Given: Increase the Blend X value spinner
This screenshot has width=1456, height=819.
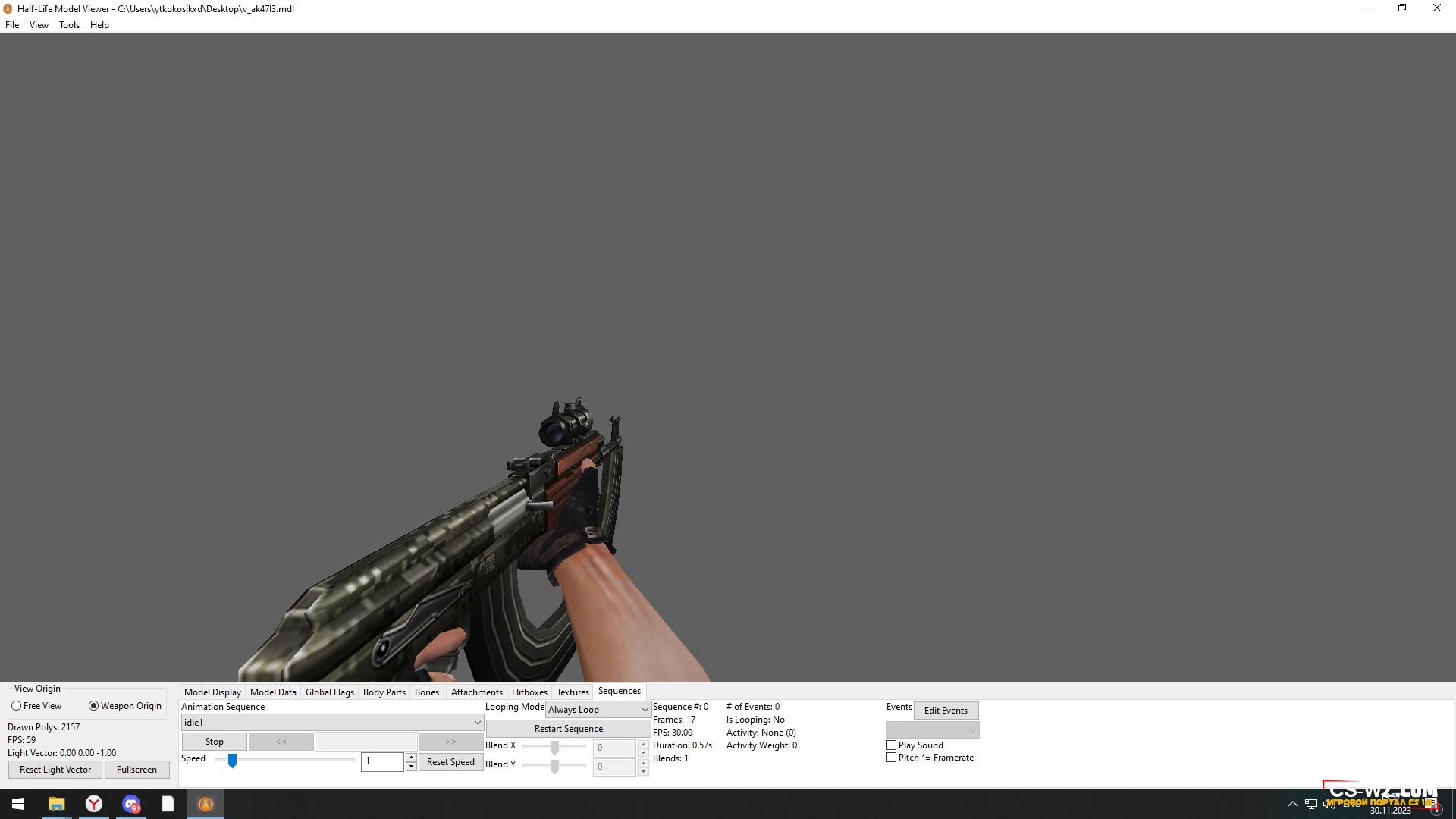Looking at the screenshot, I should (x=643, y=744).
